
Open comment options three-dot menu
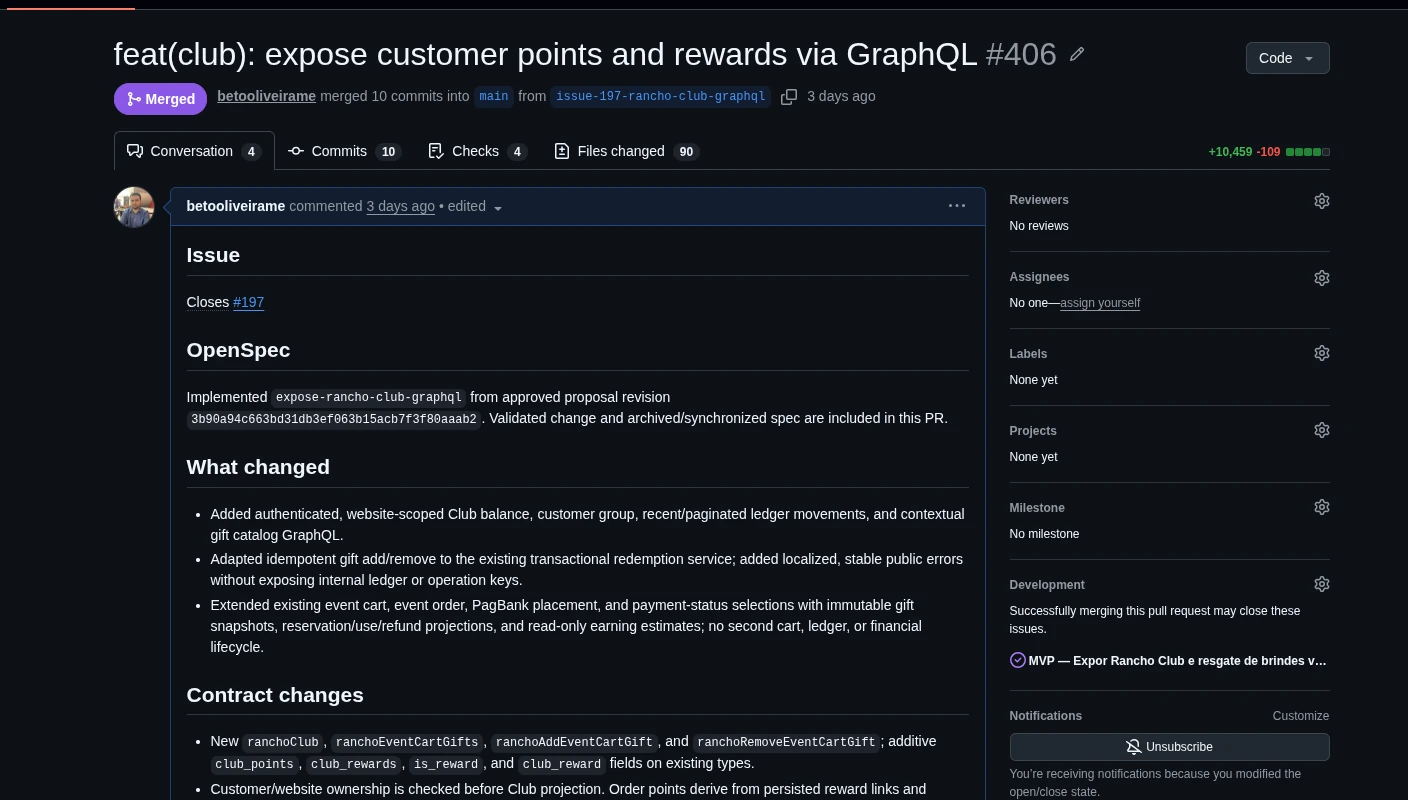(x=957, y=206)
